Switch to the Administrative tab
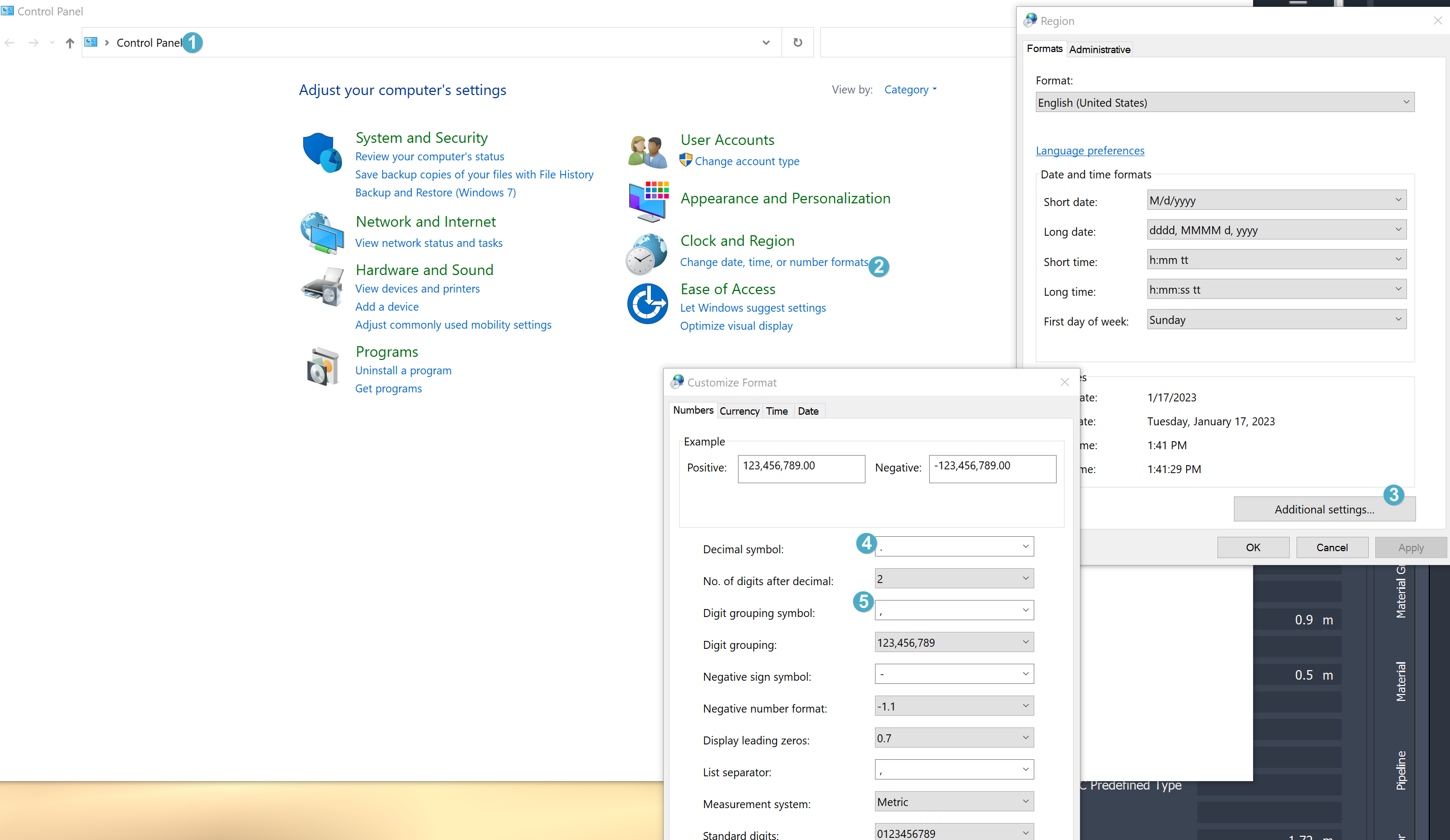Screen dimensions: 1450x840 click(x=1099, y=49)
